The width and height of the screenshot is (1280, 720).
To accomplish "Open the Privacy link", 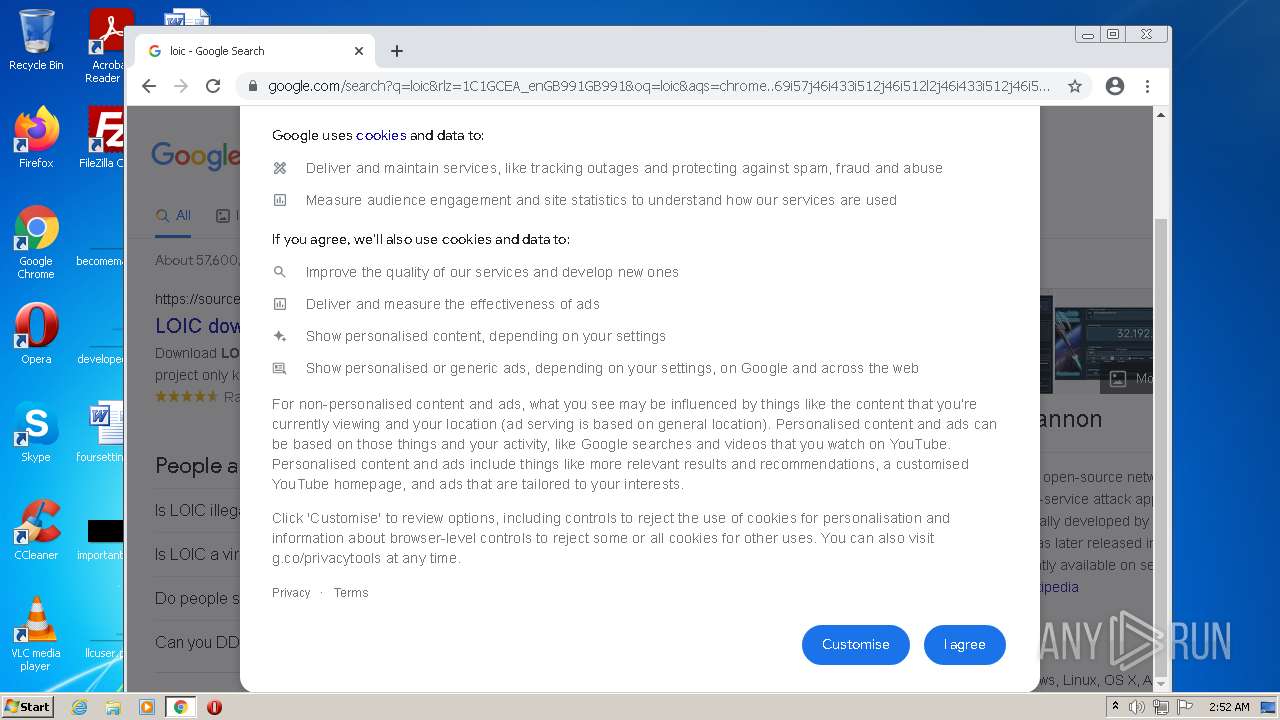I will pos(291,593).
